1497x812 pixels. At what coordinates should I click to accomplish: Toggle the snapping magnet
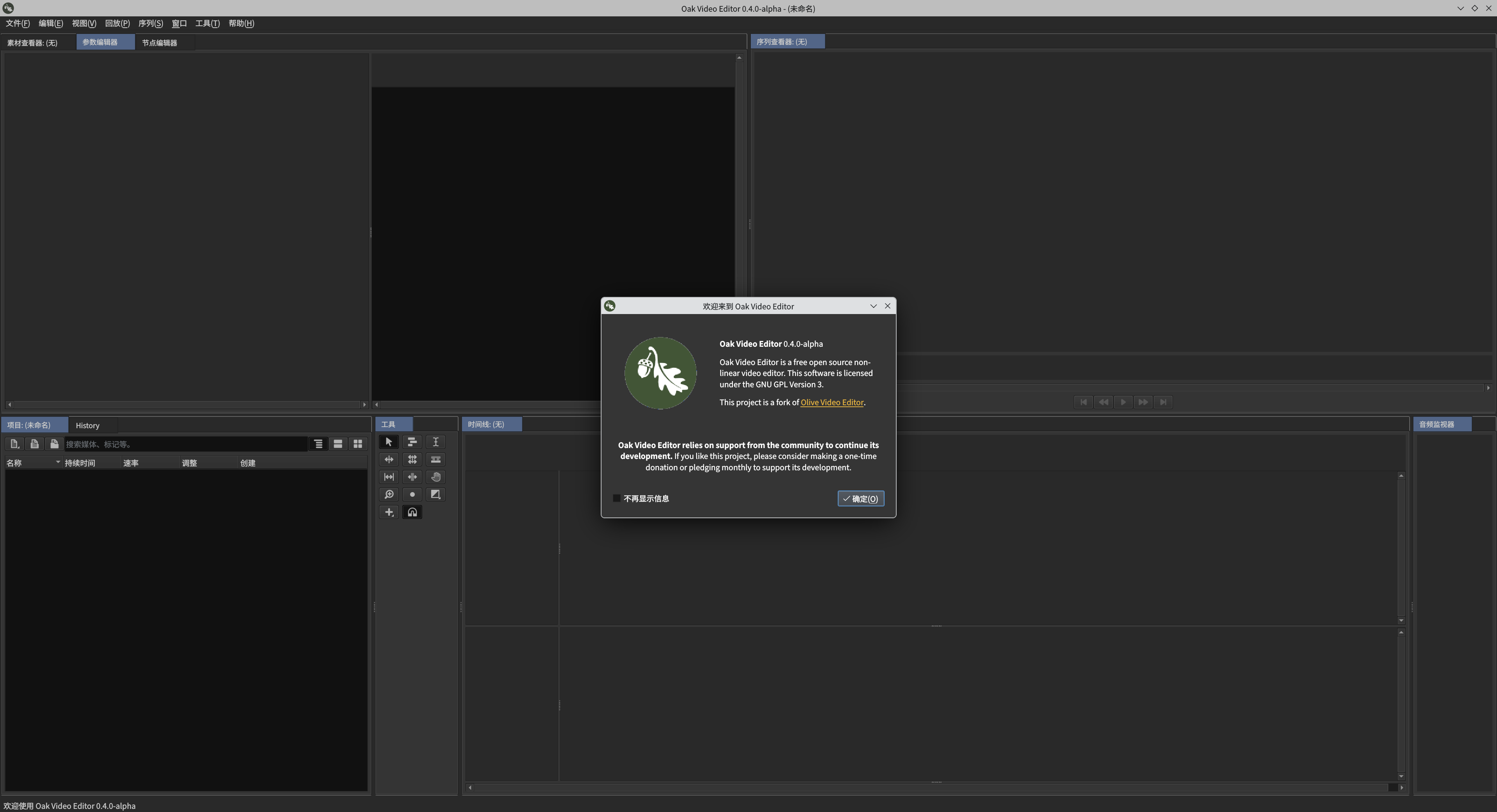(412, 512)
